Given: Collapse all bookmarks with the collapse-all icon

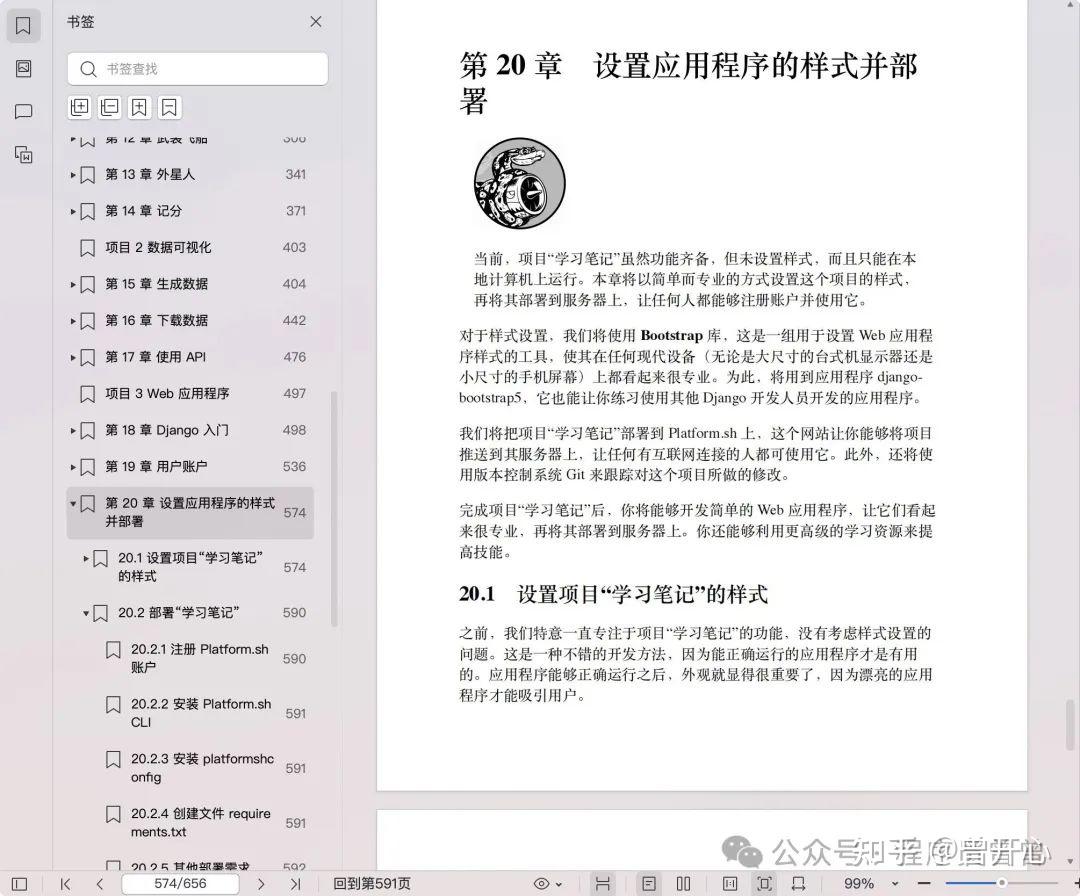Looking at the screenshot, I should point(109,107).
